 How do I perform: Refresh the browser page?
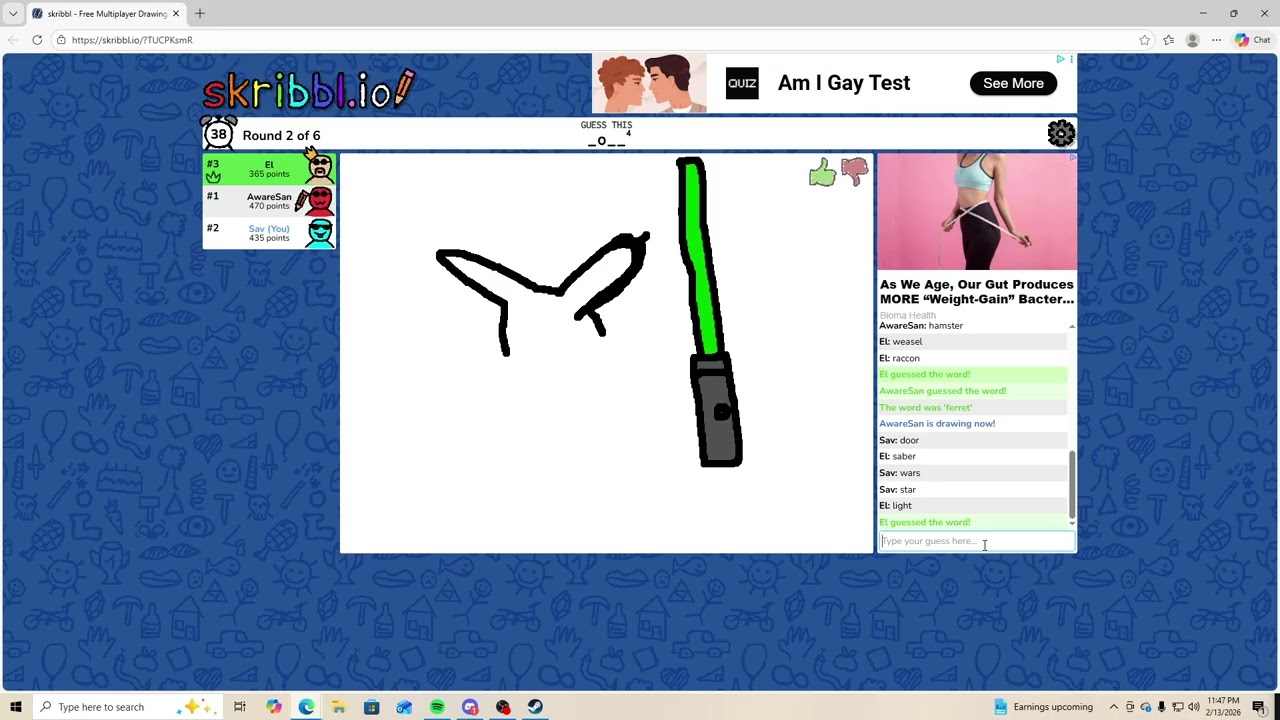tap(37, 40)
